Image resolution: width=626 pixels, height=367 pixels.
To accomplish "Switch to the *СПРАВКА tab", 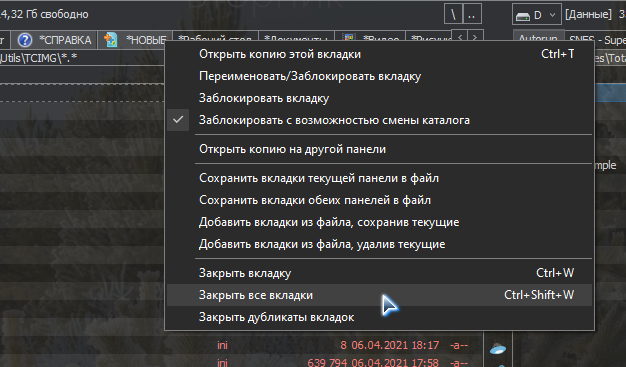I will pyautogui.click(x=54, y=40).
